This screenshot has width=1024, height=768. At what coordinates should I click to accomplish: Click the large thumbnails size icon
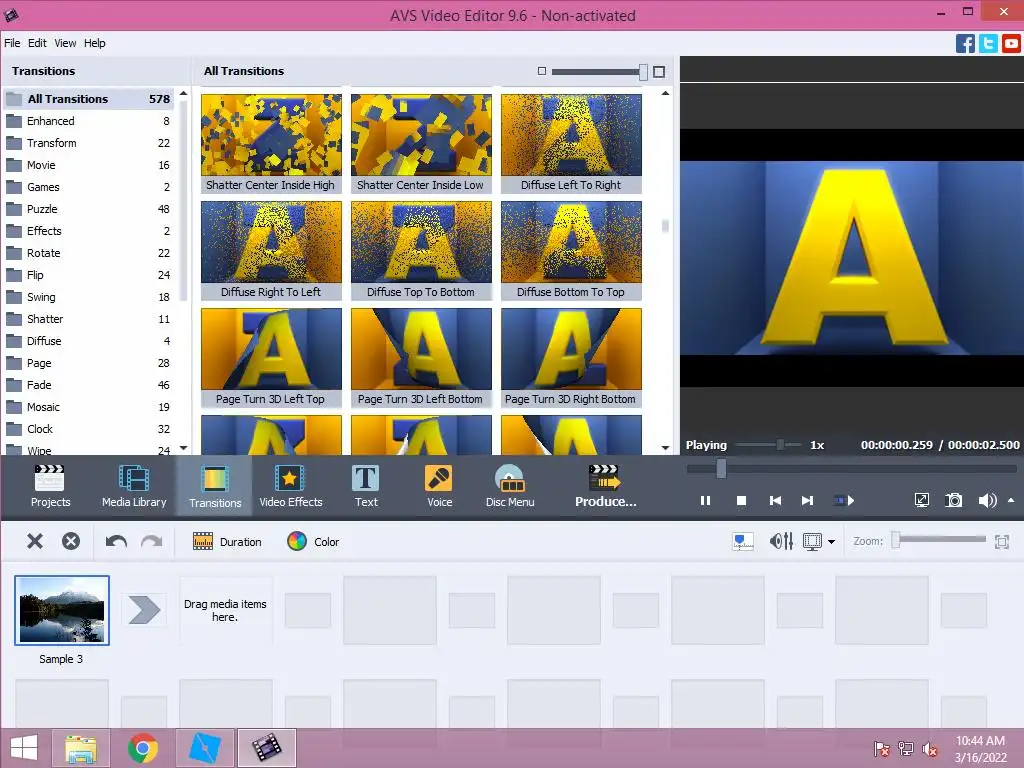659,72
